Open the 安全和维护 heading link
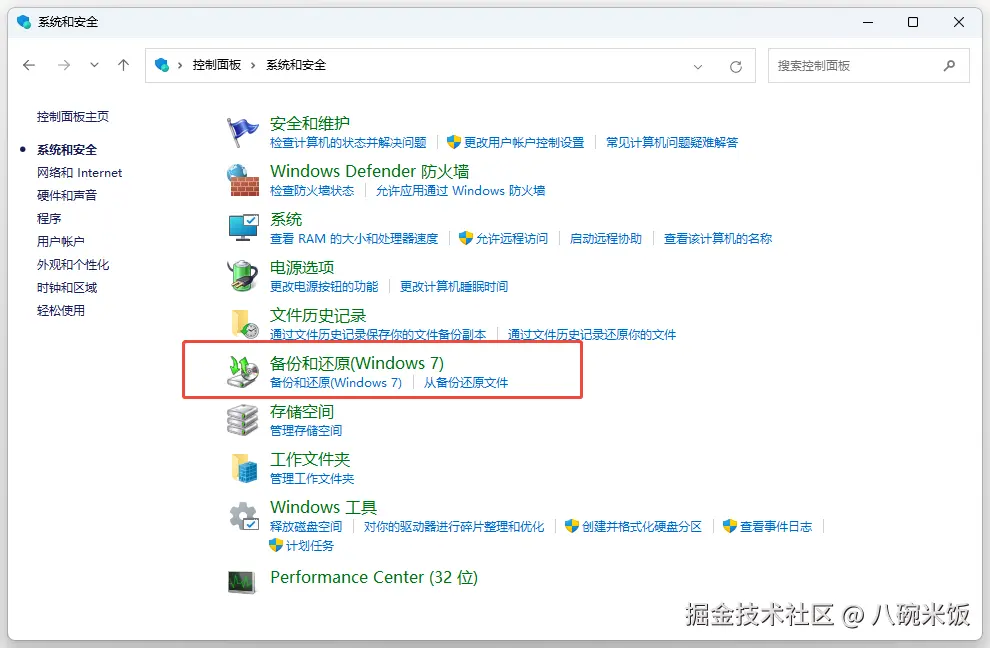This screenshot has width=990, height=648. (309, 123)
